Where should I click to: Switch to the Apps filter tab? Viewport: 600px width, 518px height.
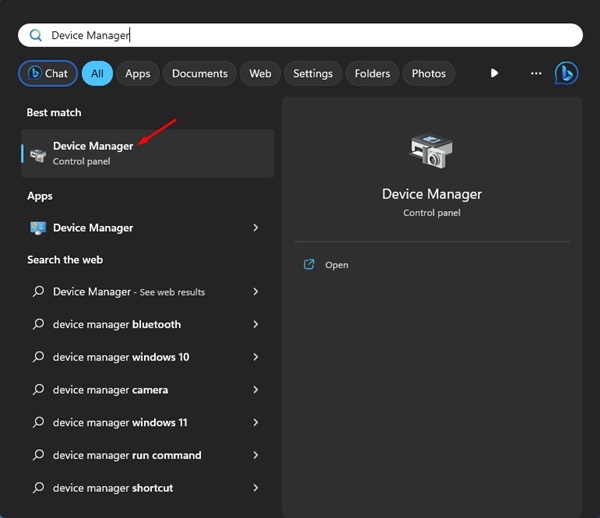tap(138, 73)
